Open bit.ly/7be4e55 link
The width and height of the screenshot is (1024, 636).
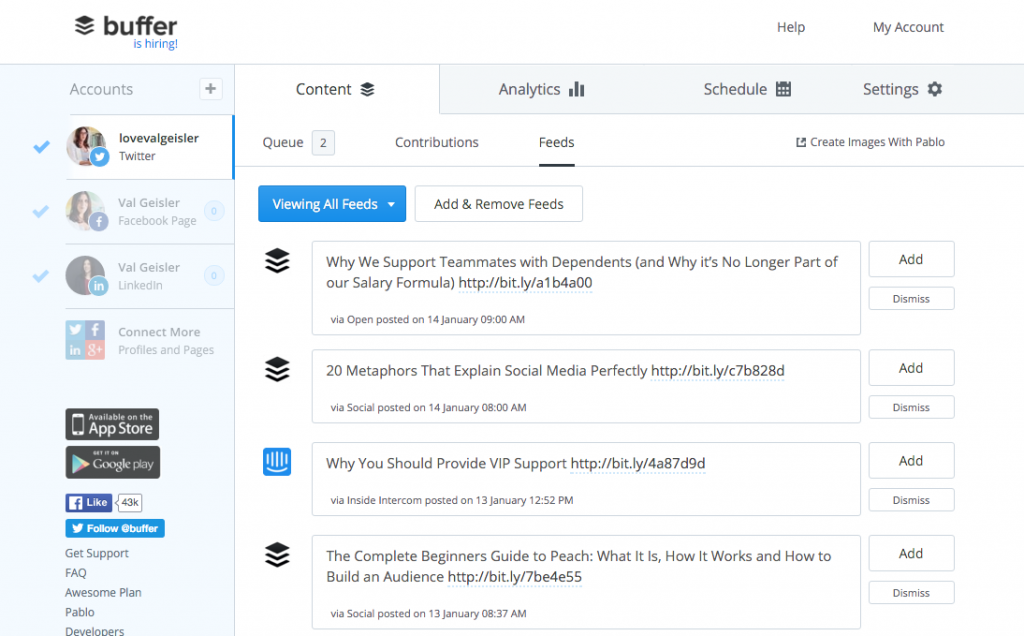coord(515,577)
